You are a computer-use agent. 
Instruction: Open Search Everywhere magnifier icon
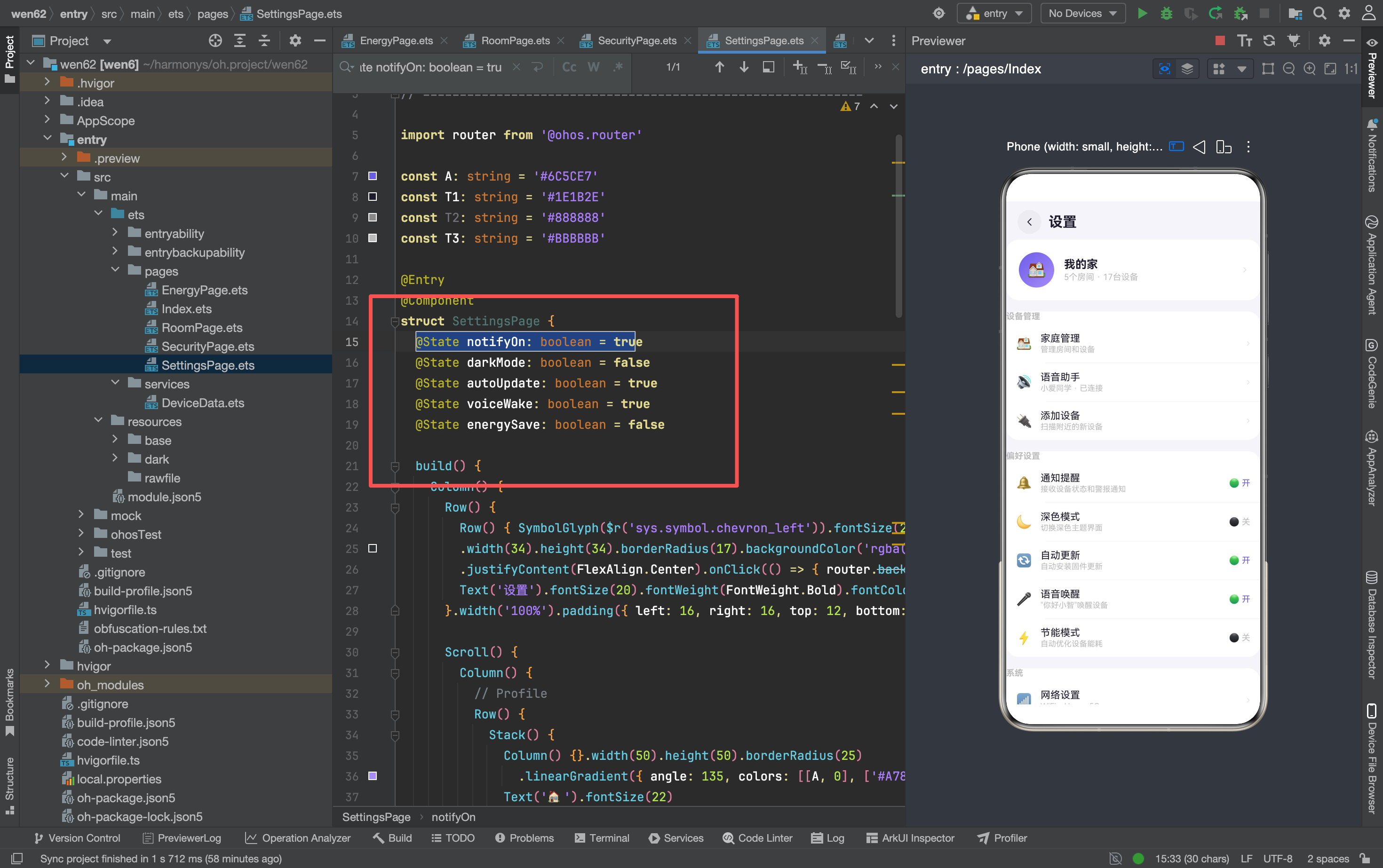tap(1320, 13)
